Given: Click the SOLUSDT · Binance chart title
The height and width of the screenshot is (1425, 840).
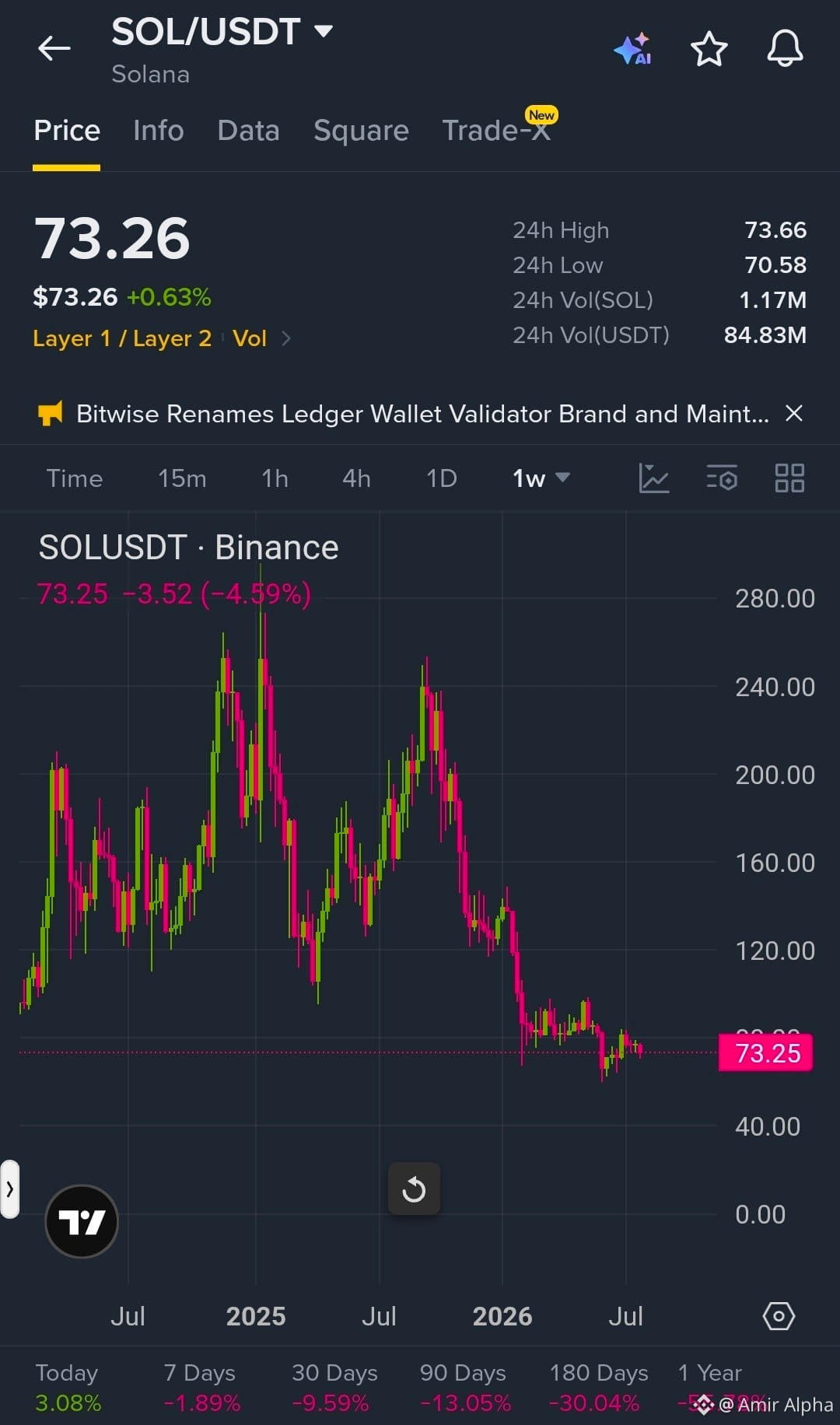Looking at the screenshot, I should (x=189, y=548).
